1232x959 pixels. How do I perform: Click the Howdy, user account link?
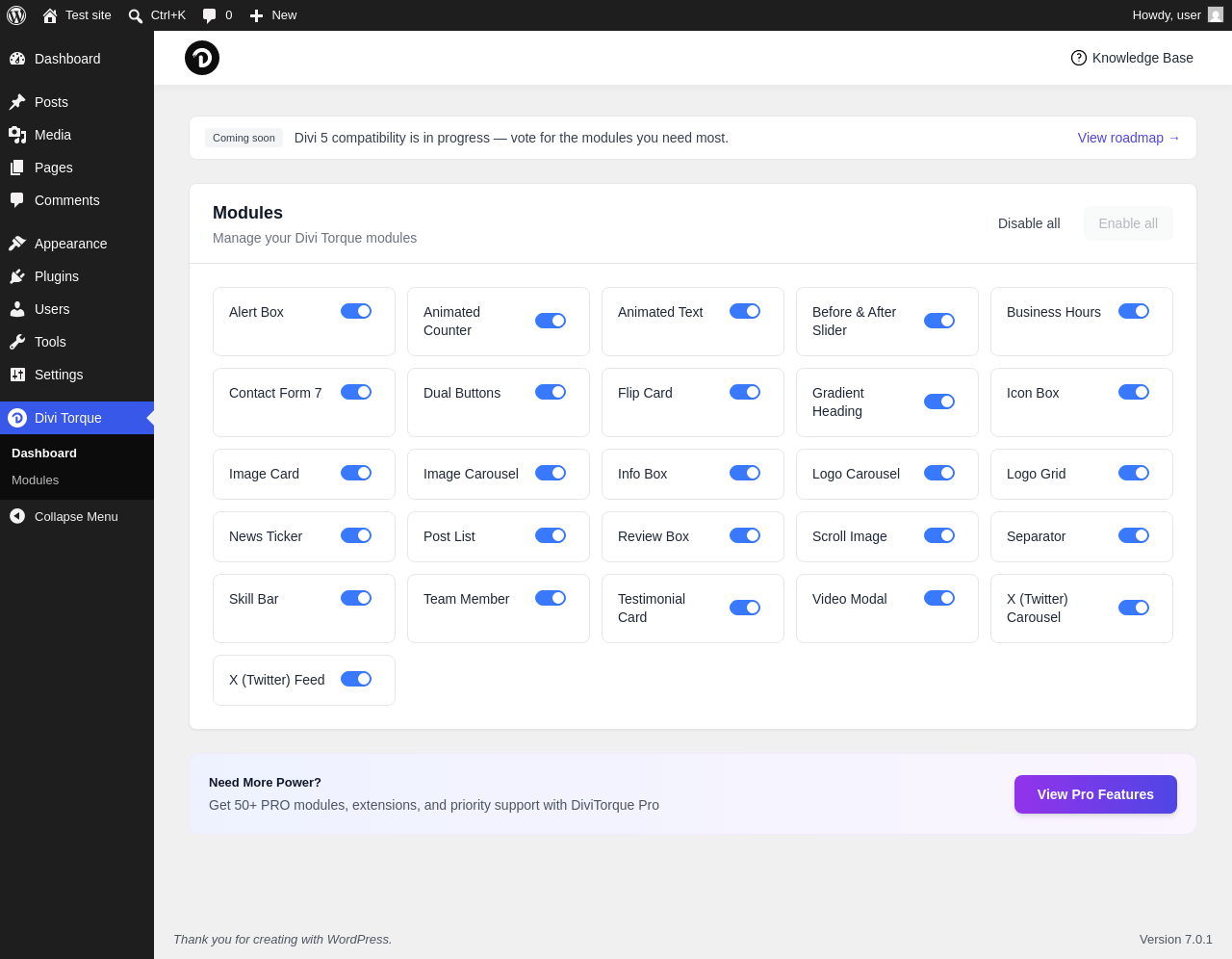point(1177,15)
